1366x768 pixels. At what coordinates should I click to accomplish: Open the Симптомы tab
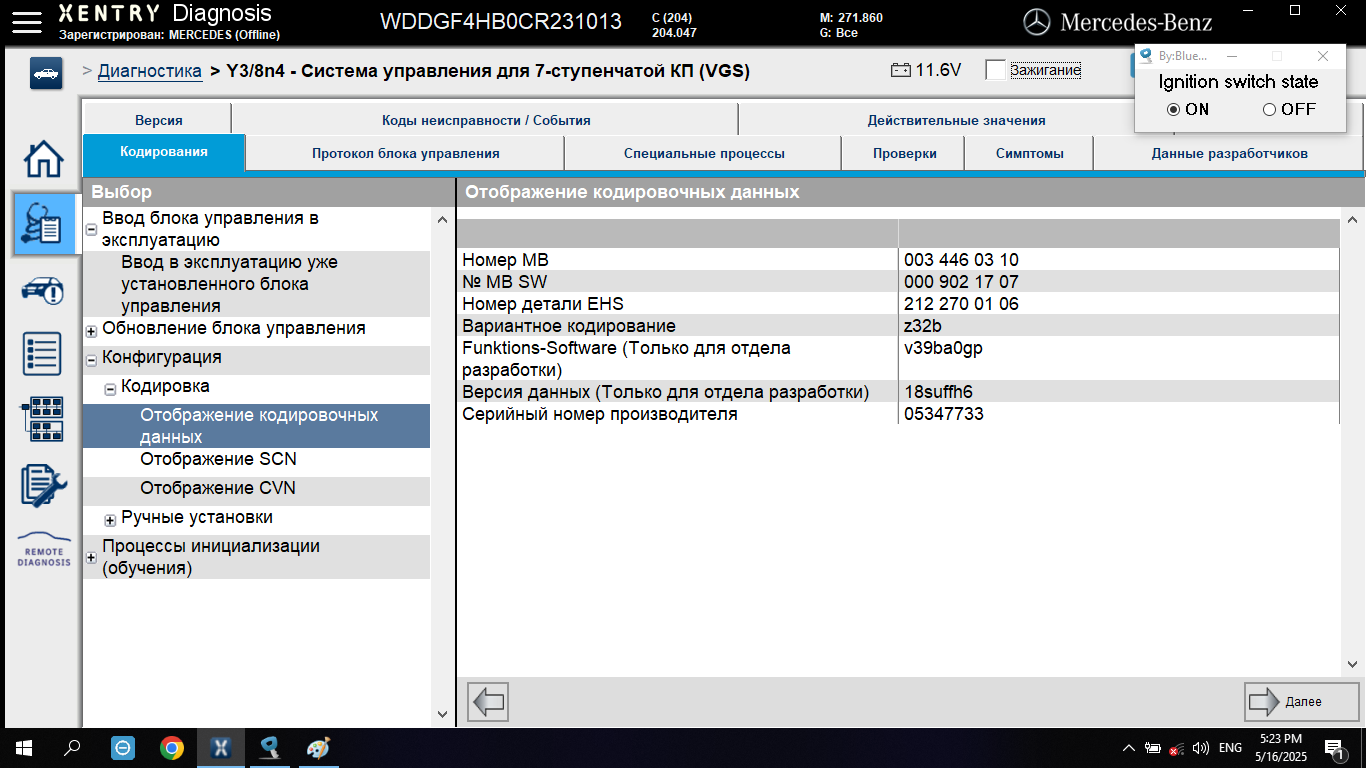point(1029,153)
